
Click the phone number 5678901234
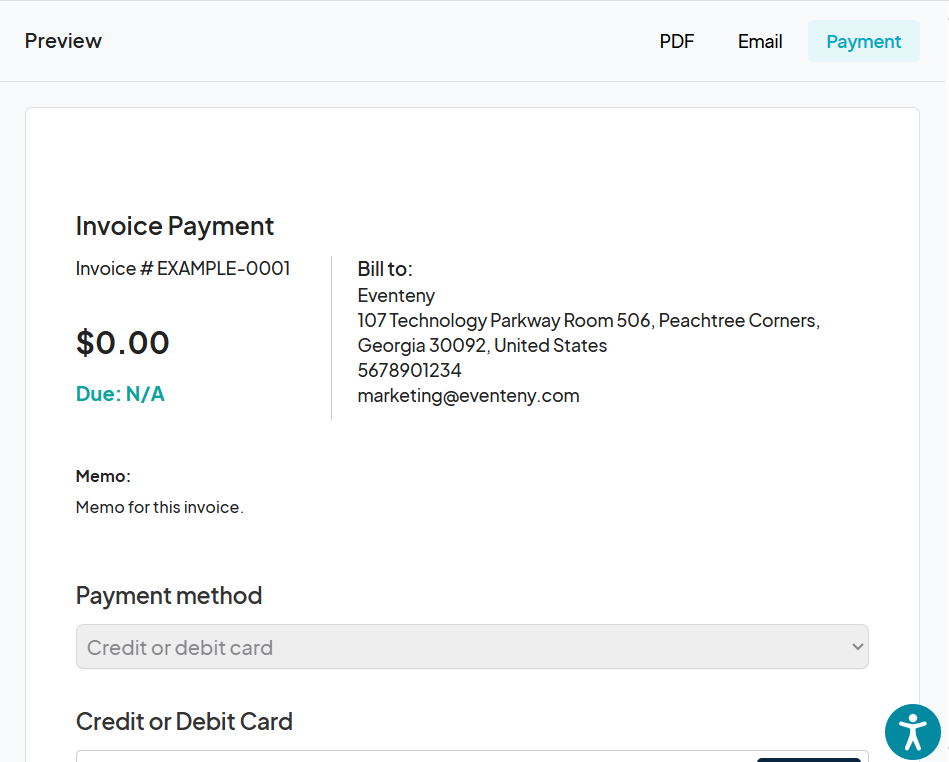[x=409, y=370]
